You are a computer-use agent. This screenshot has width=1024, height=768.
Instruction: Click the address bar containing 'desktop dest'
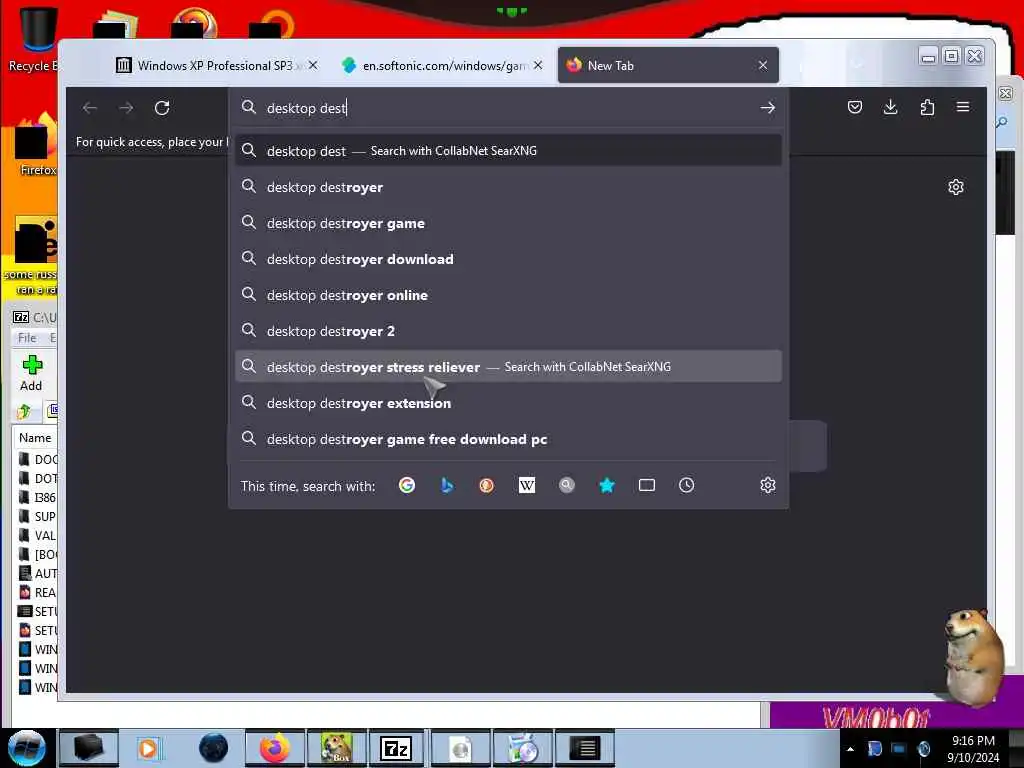click(x=508, y=108)
